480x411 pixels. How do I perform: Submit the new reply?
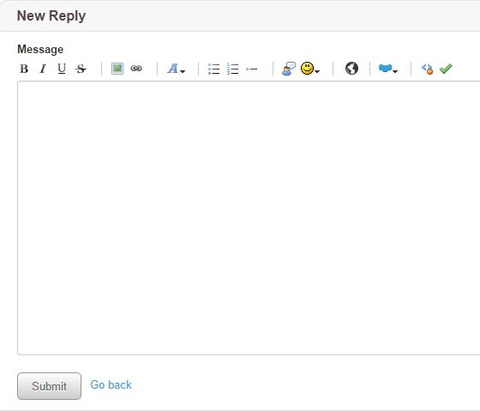click(49, 386)
